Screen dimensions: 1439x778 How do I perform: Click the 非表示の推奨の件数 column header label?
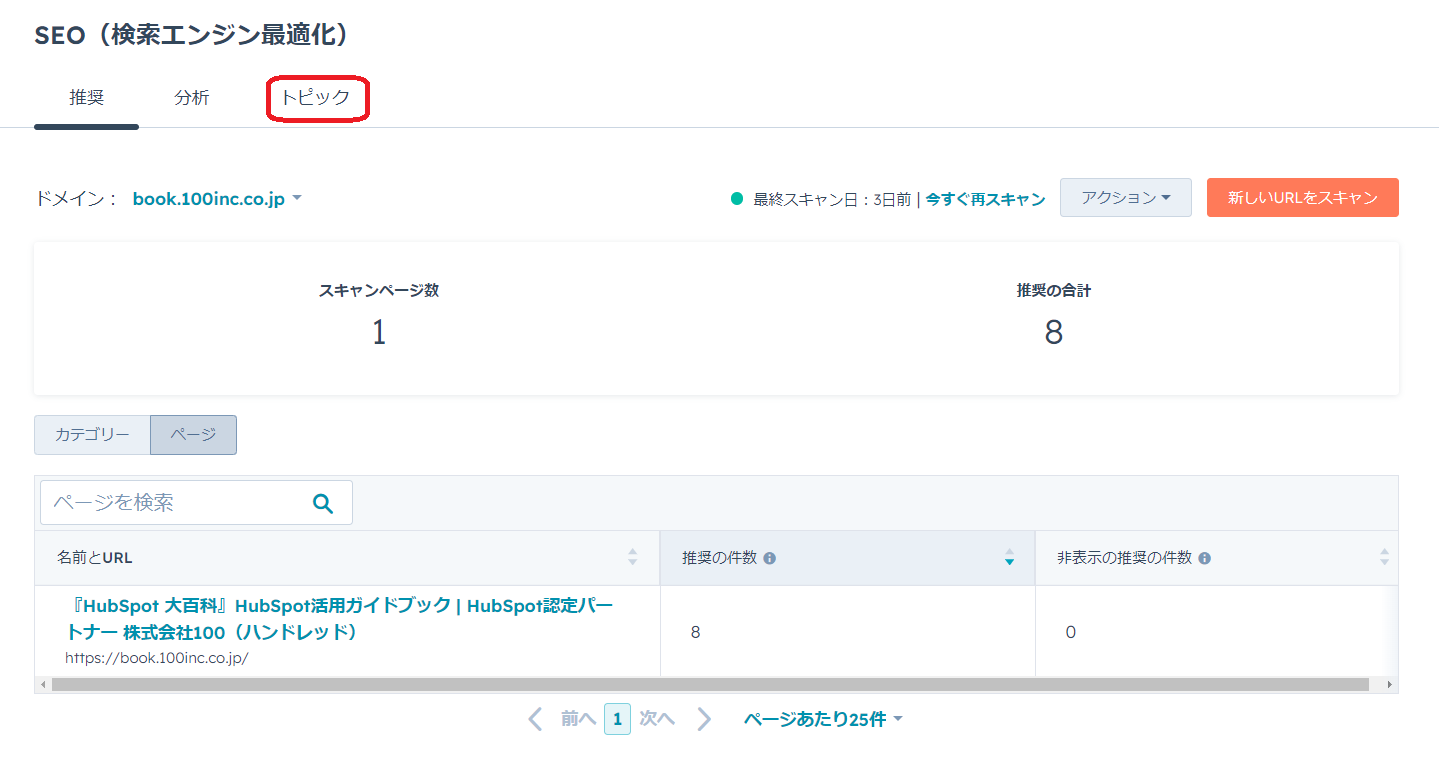click(1124, 558)
